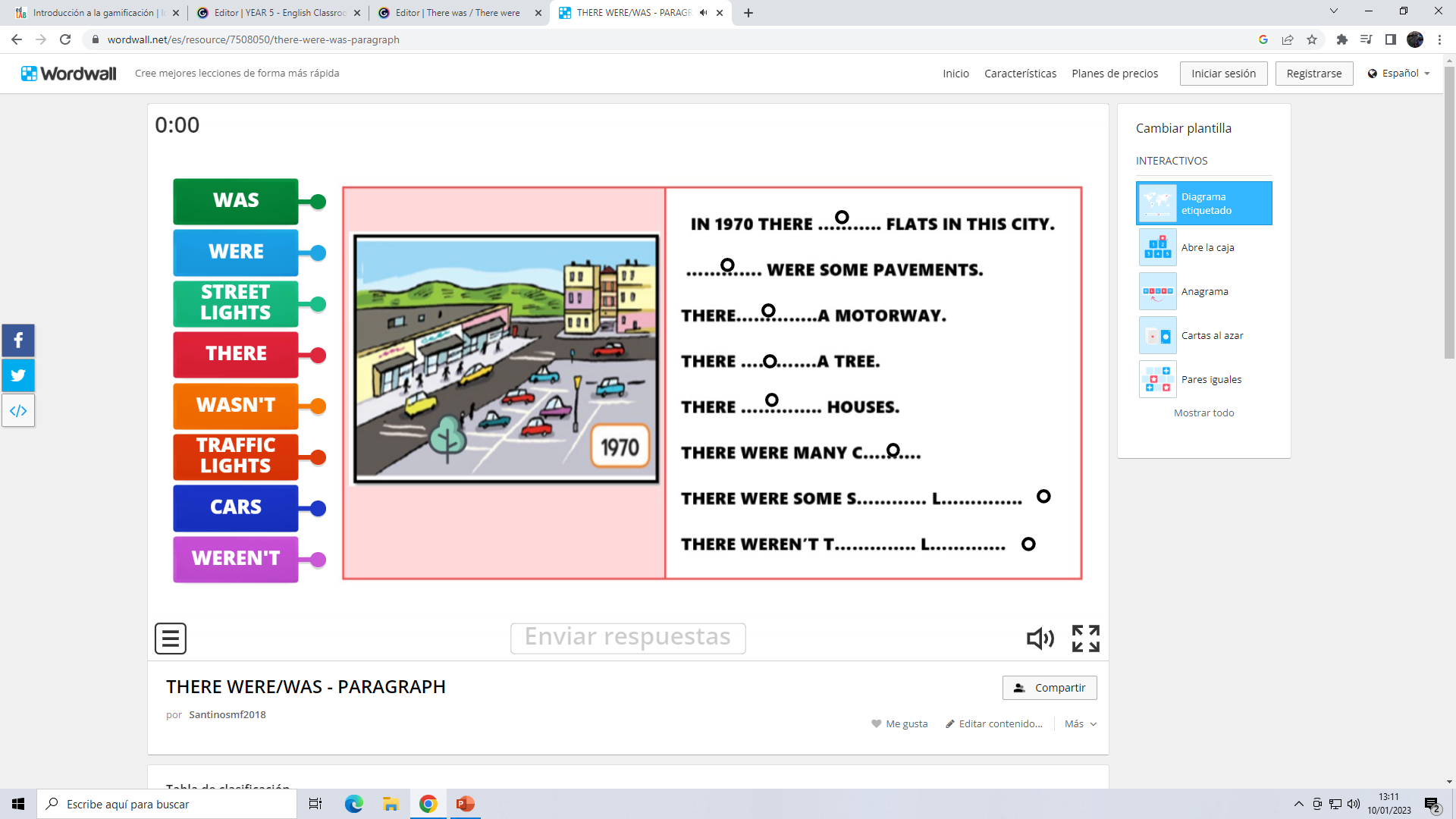Expand the Español language dropdown
This screenshot has width=1456, height=819.
click(1399, 74)
